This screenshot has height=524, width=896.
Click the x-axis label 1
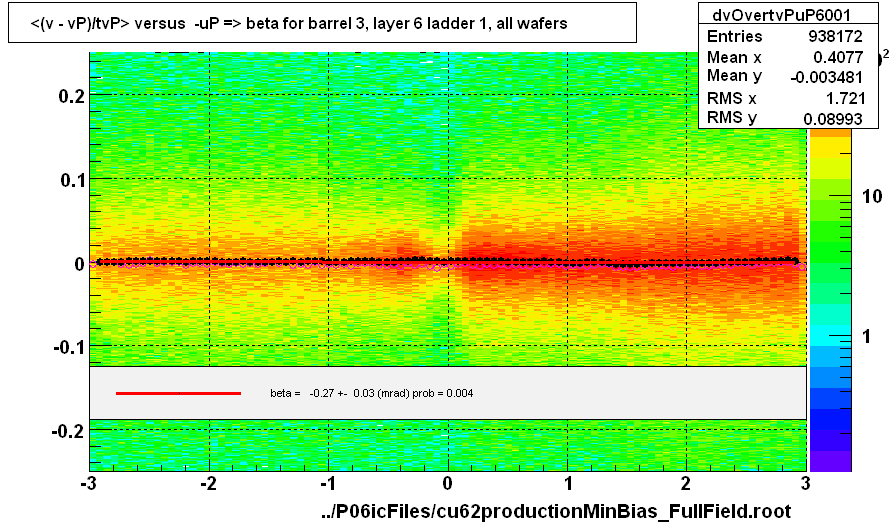[x=569, y=484]
